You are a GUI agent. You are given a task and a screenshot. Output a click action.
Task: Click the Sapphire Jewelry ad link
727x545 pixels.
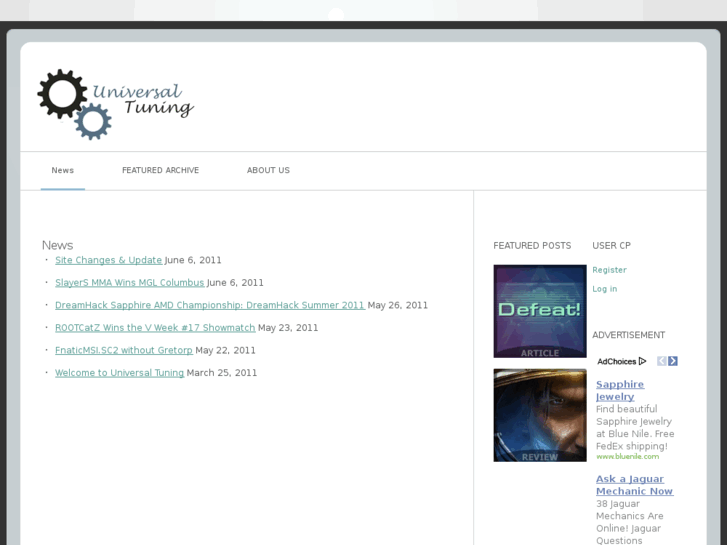point(620,391)
